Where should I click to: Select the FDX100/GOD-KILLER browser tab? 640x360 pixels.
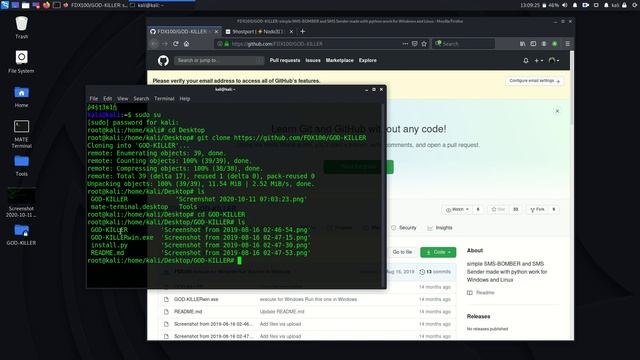tap(184, 31)
